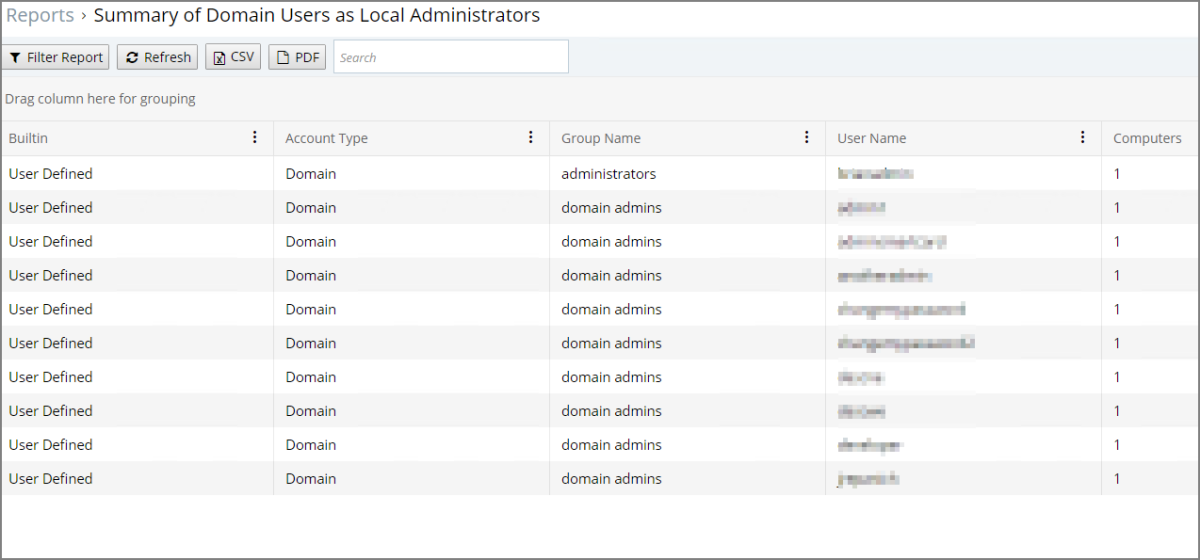Click the Refresh circular arrows icon

point(132,58)
